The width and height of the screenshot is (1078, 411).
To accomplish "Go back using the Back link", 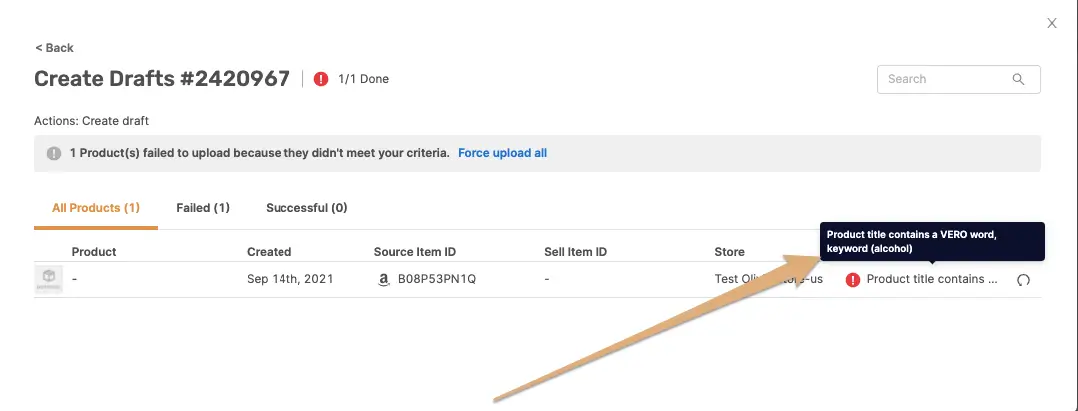I will pos(54,48).
